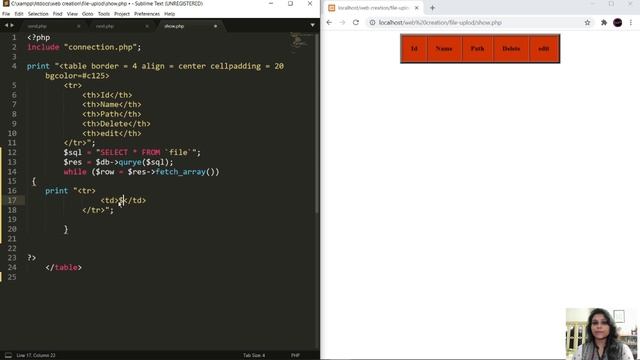Viewport: 640px width, 360px height.
Task: Toggle the side panel switcher in status bar
Action: (x=8, y=356)
